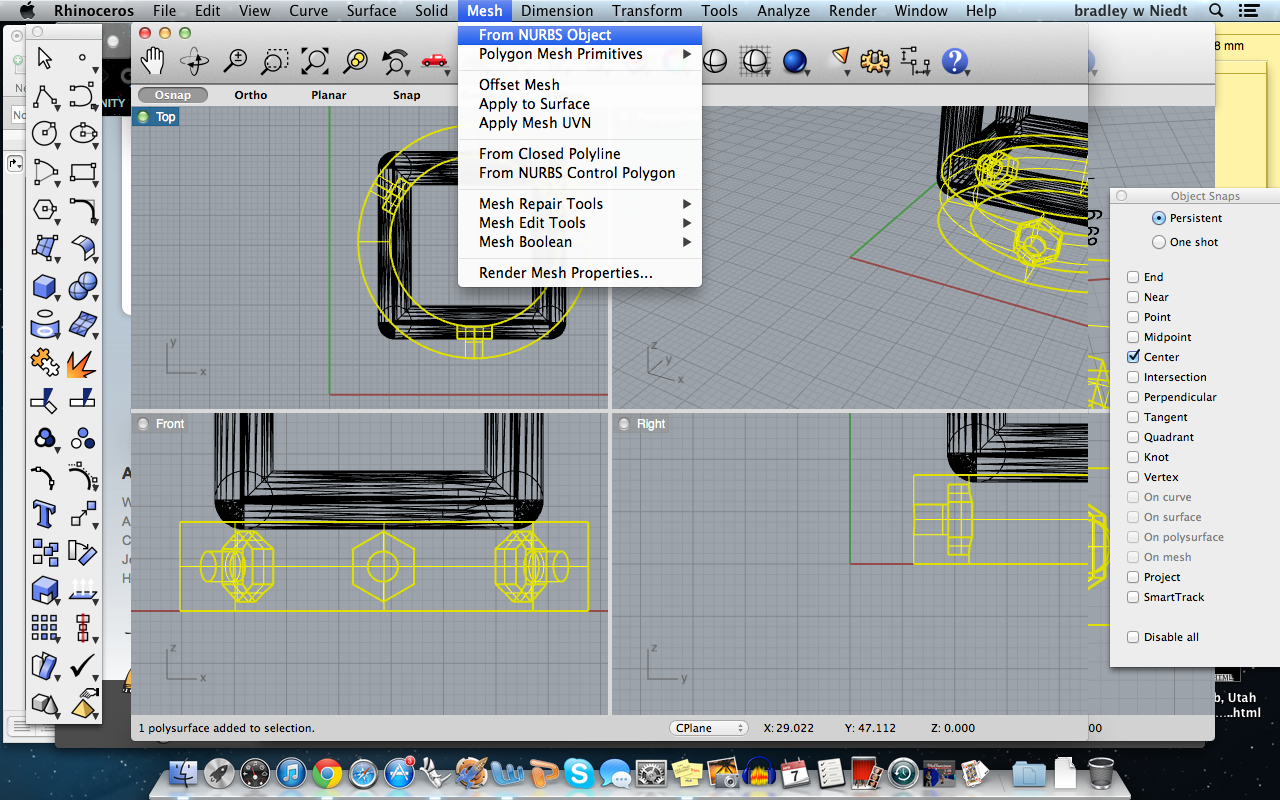Pick the Polyline tool in left toolbar
Screen dimensions: 1280x800
click(44, 97)
